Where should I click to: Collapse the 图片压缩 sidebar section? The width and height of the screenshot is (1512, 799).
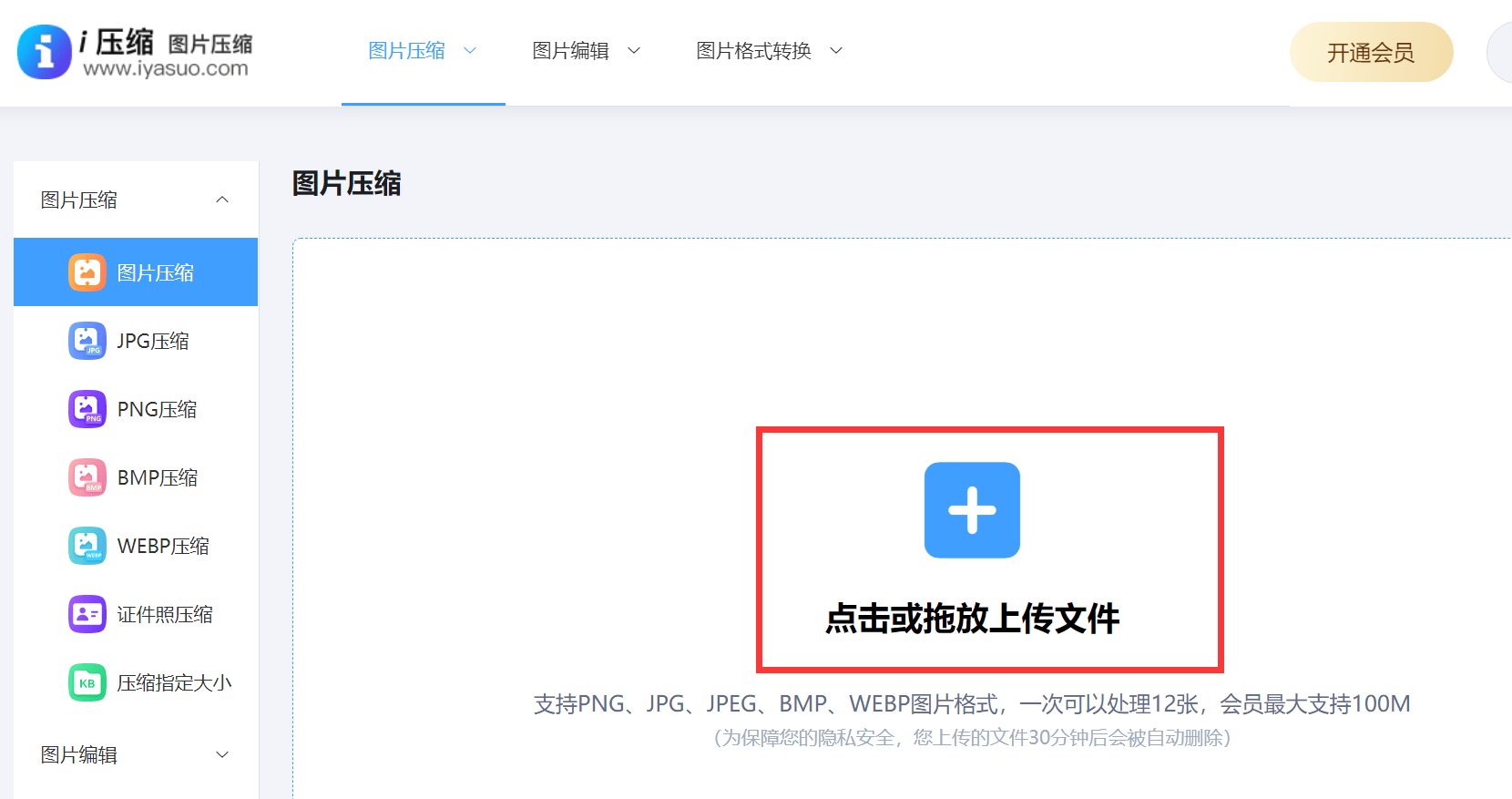point(222,200)
